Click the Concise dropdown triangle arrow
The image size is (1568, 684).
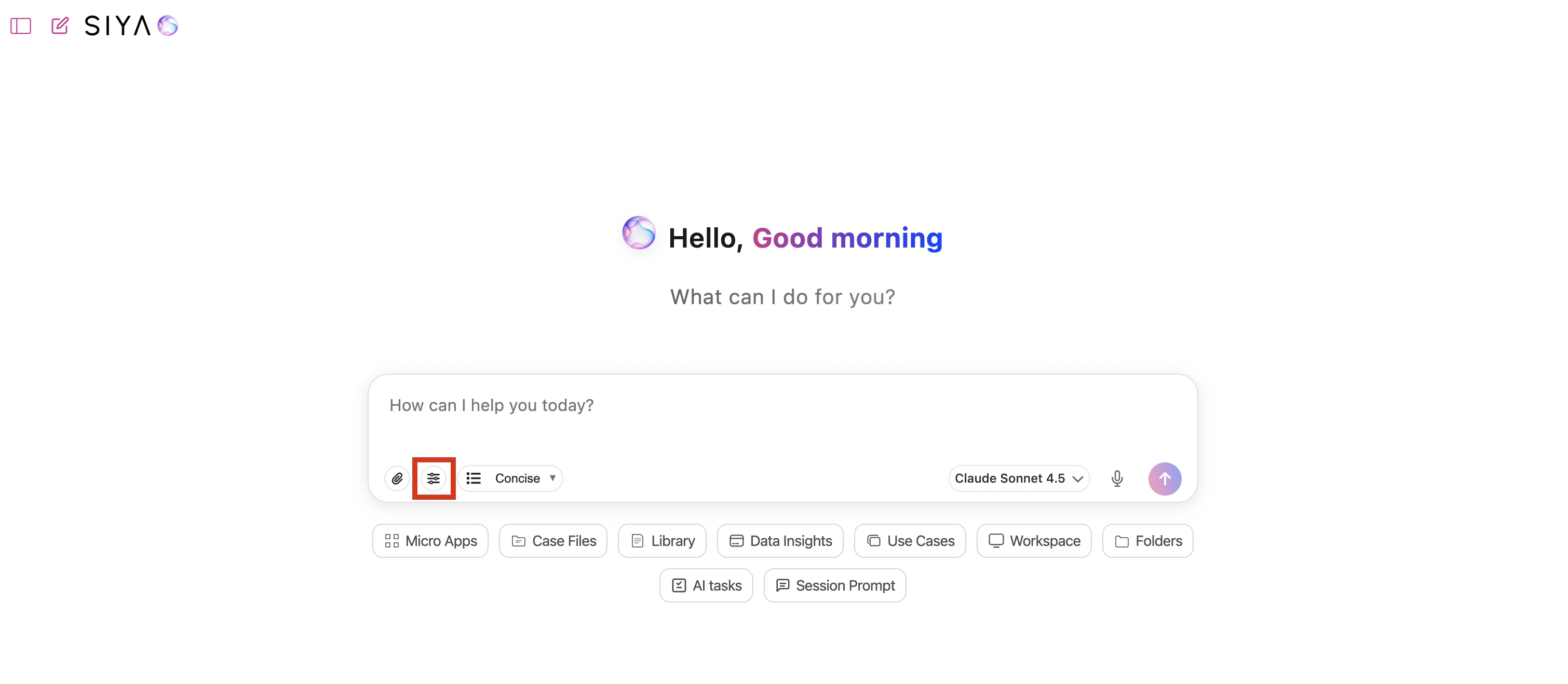pos(552,477)
